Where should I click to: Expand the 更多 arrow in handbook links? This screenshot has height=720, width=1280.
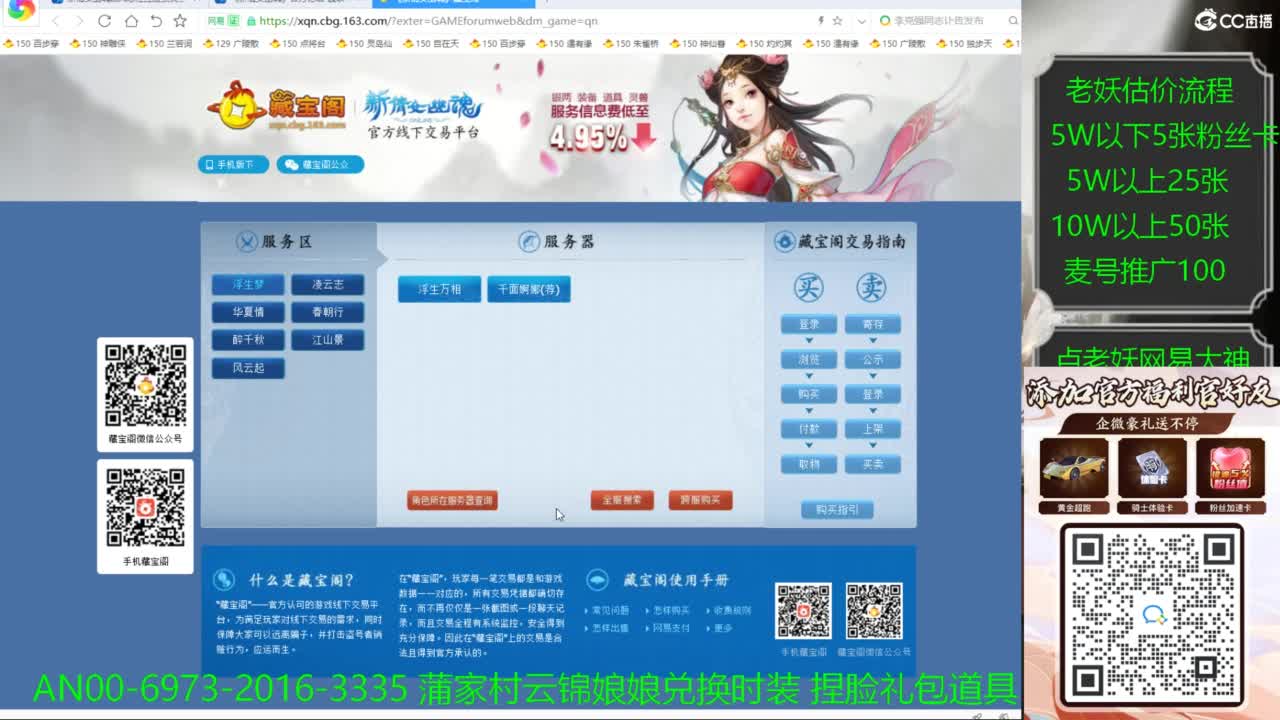point(708,629)
